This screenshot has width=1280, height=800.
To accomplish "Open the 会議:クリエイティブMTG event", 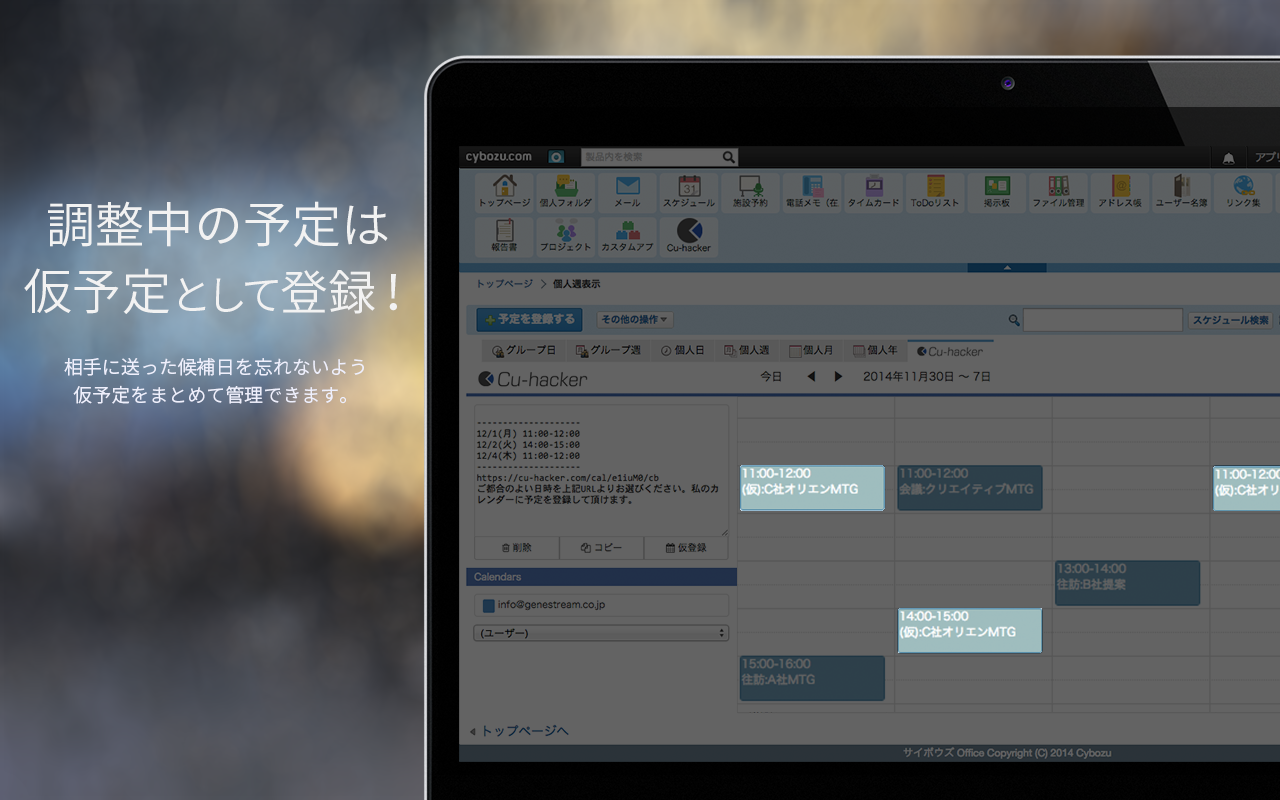I will pyautogui.click(x=969, y=488).
